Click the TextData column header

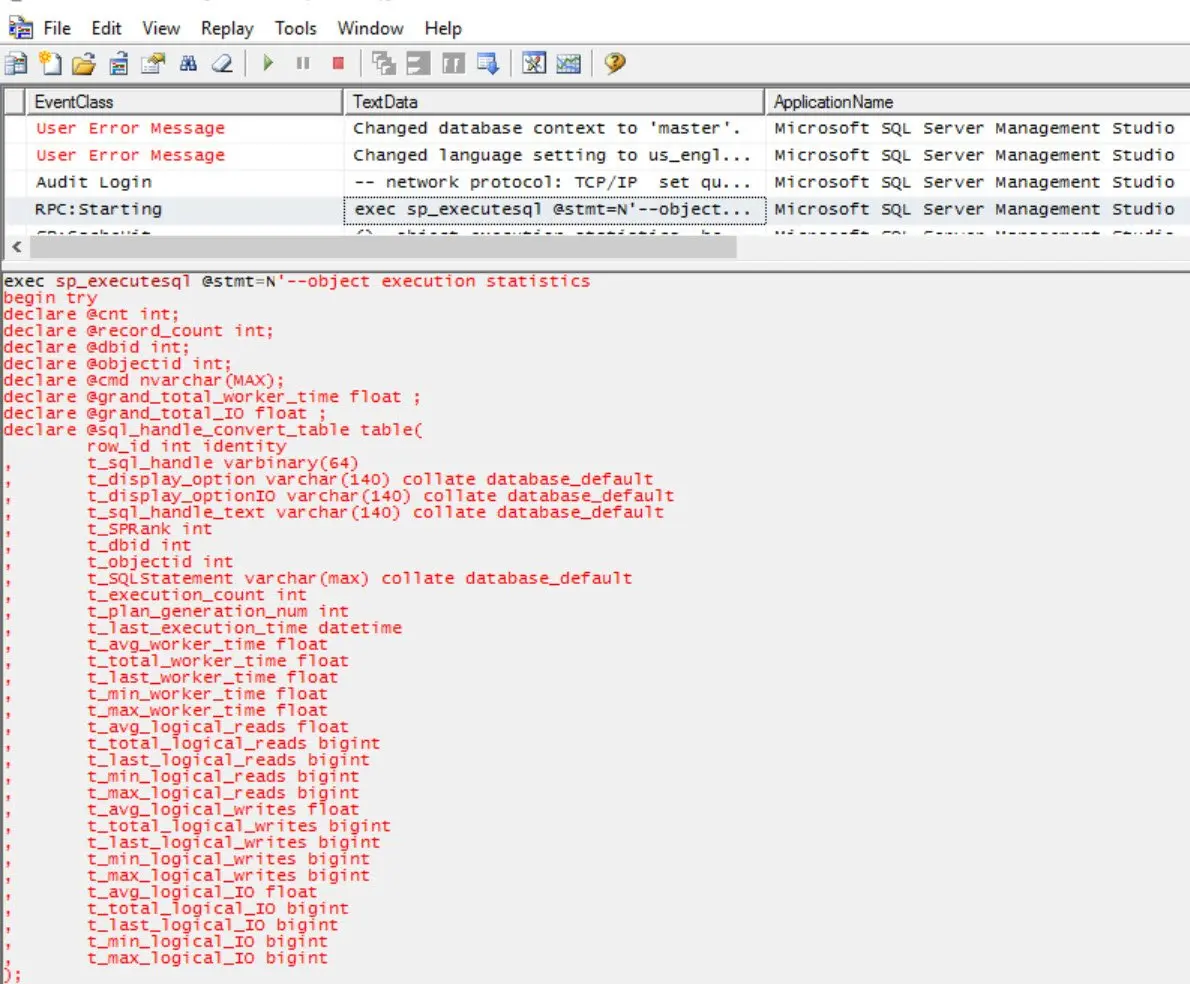[x=554, y=102]
